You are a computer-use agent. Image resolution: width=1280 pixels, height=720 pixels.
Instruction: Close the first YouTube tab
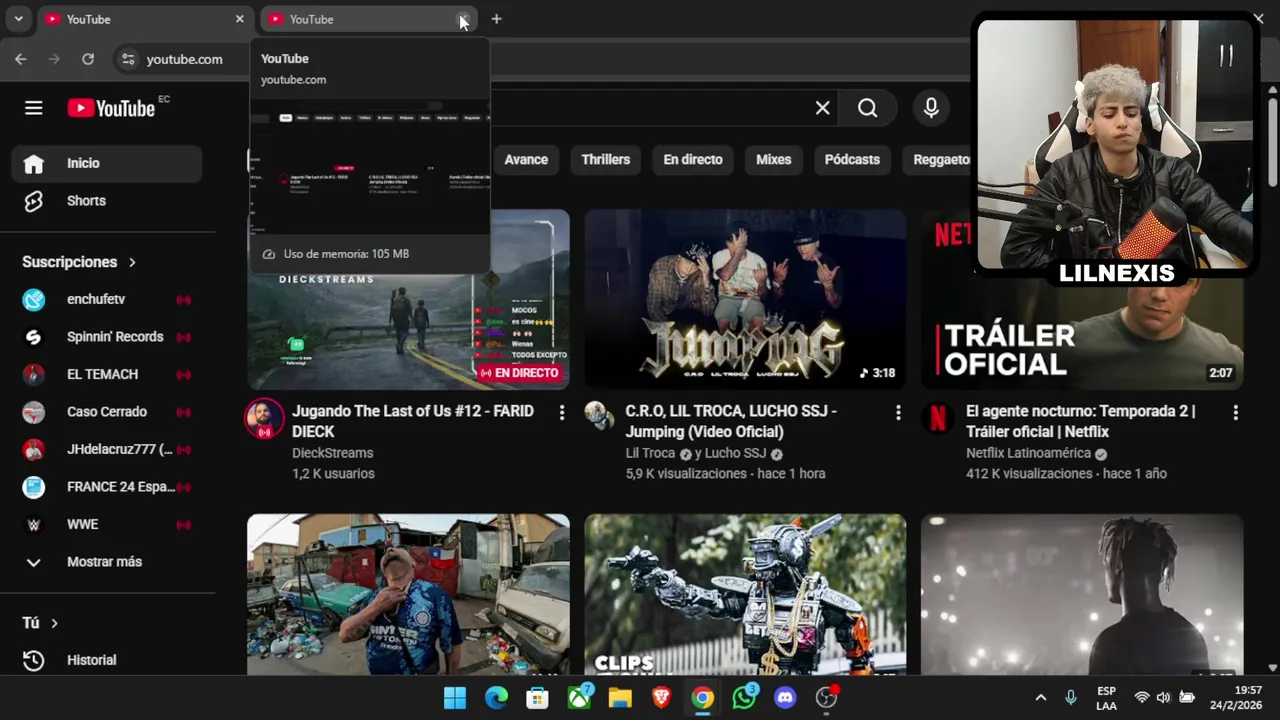(x=239, y=19)
